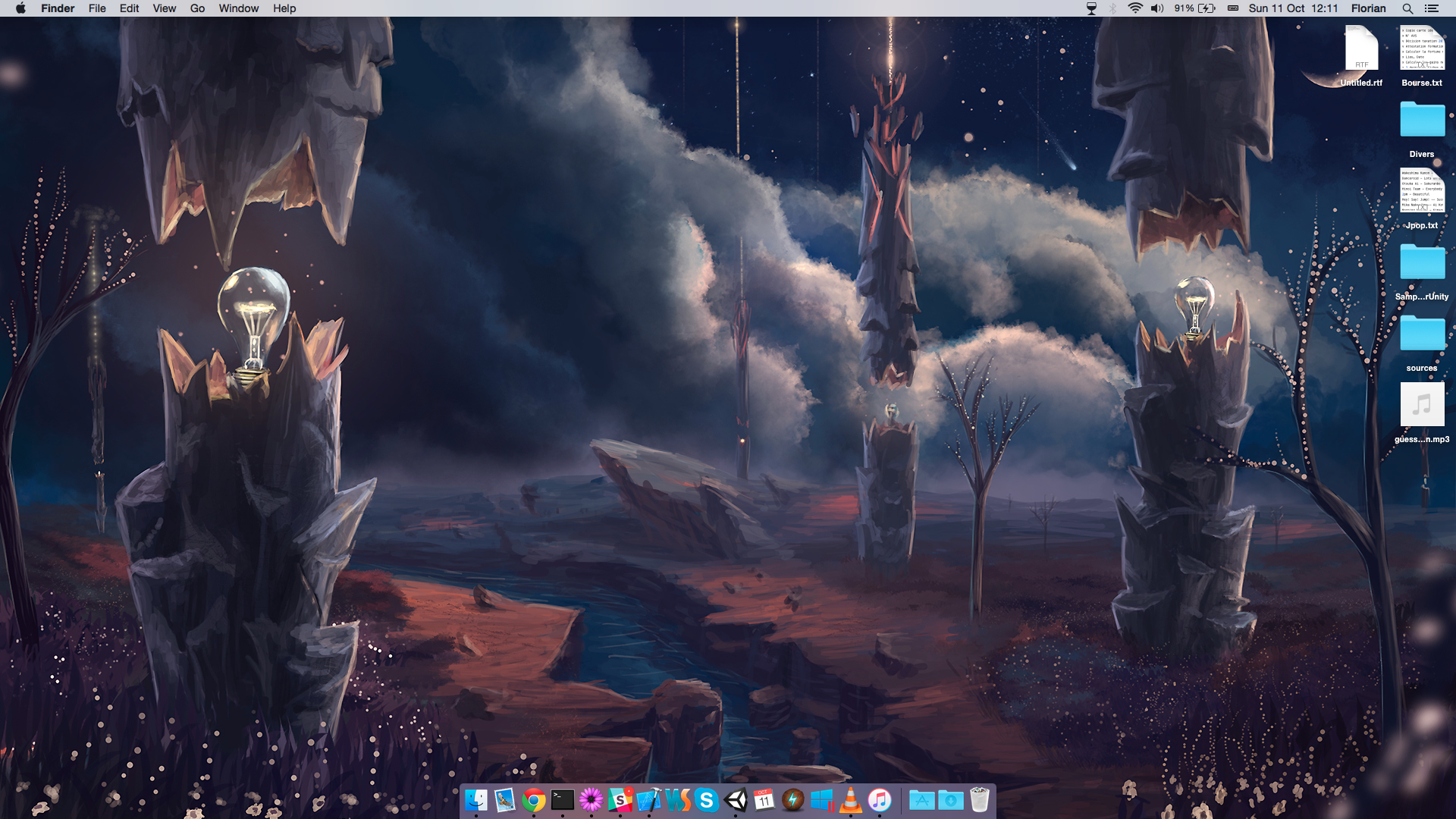Viewport: 1456px width, 819px height.
Task: Open the Trash in the dock
Action: point(980,800)
